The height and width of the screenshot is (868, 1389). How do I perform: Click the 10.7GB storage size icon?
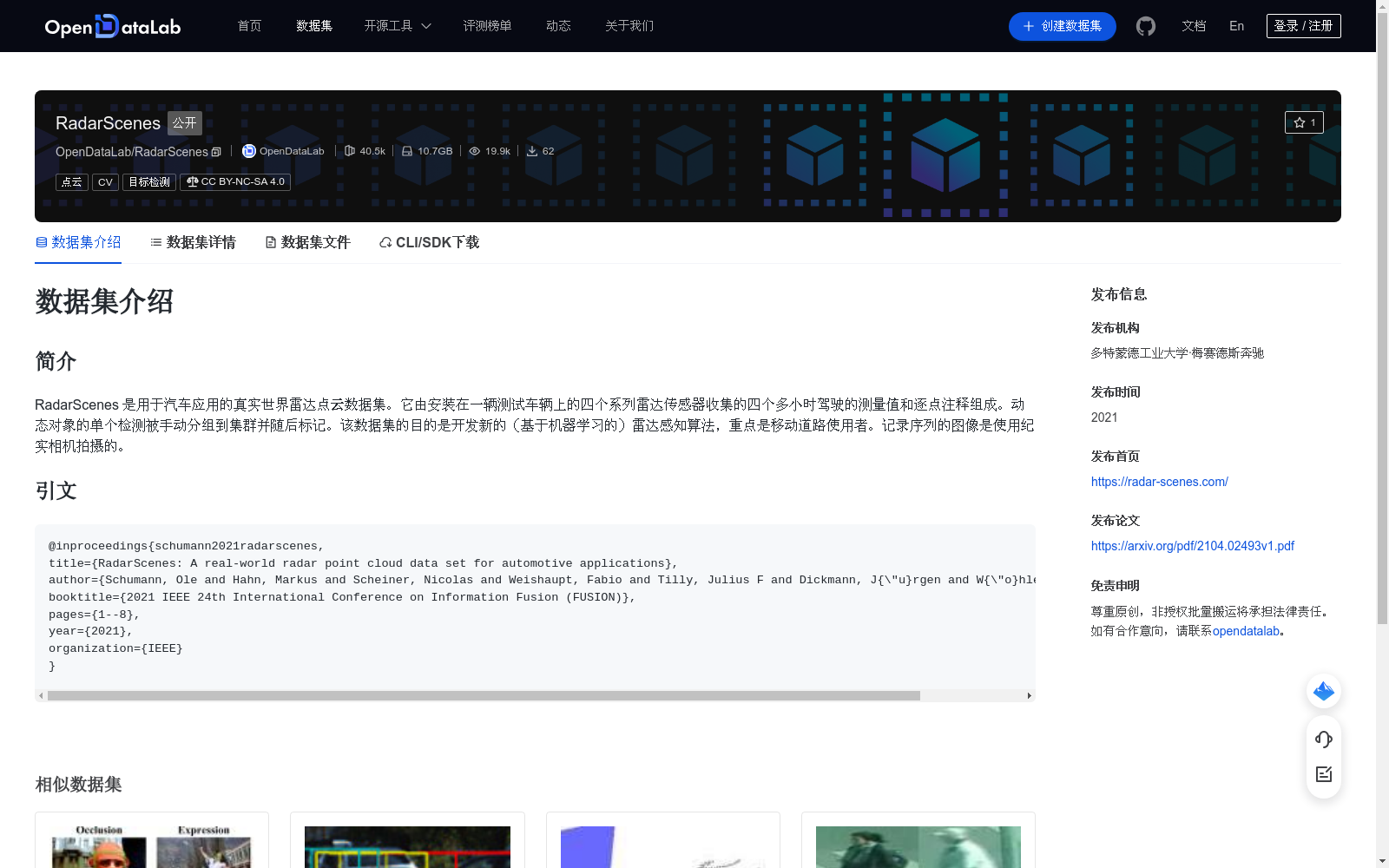[407, 151]
